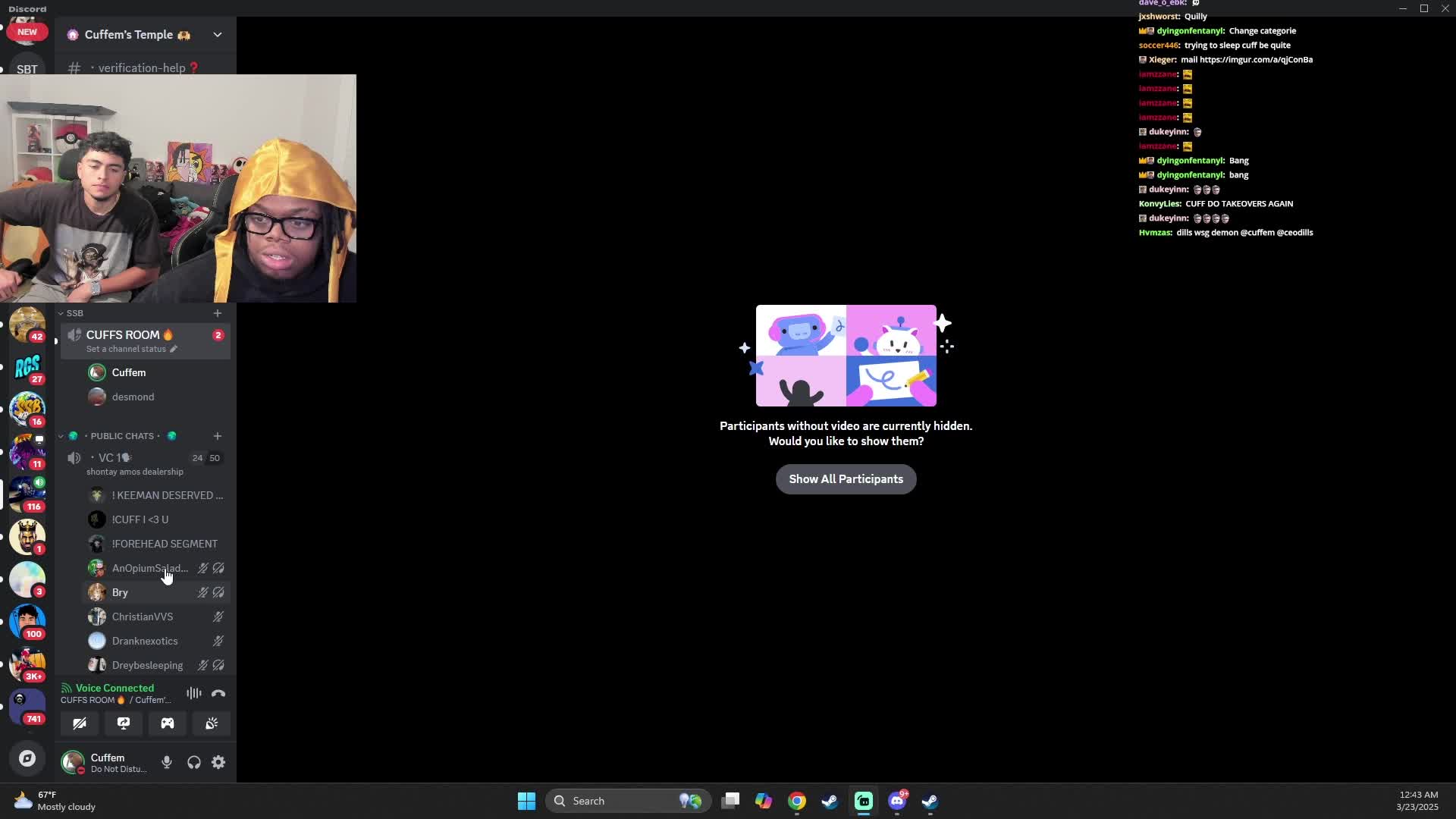Select user Bry in VC 1
This screenshot has width=1456, height=819.
pos(120,593)
